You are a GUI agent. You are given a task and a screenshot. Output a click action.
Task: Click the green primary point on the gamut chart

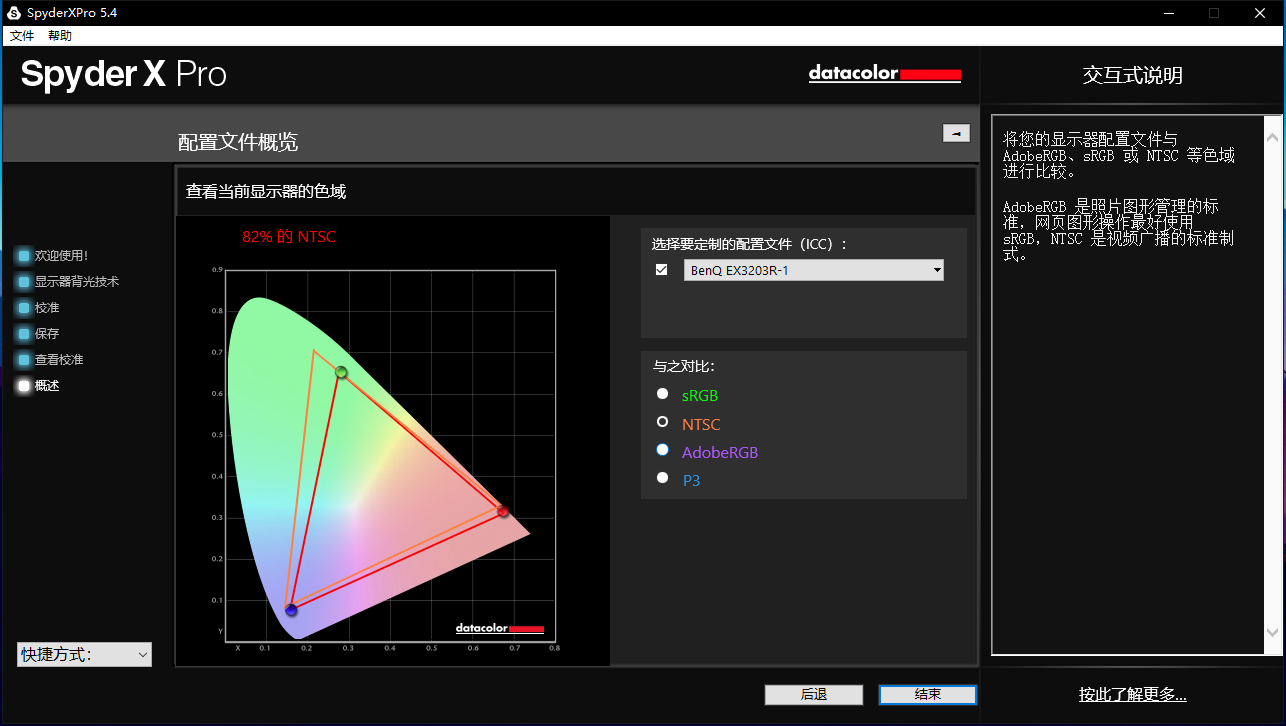click(341, 373)
